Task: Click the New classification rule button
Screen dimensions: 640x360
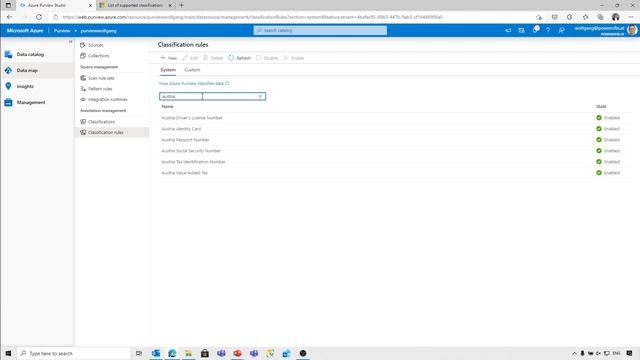Action: click(x=169, y=58)
